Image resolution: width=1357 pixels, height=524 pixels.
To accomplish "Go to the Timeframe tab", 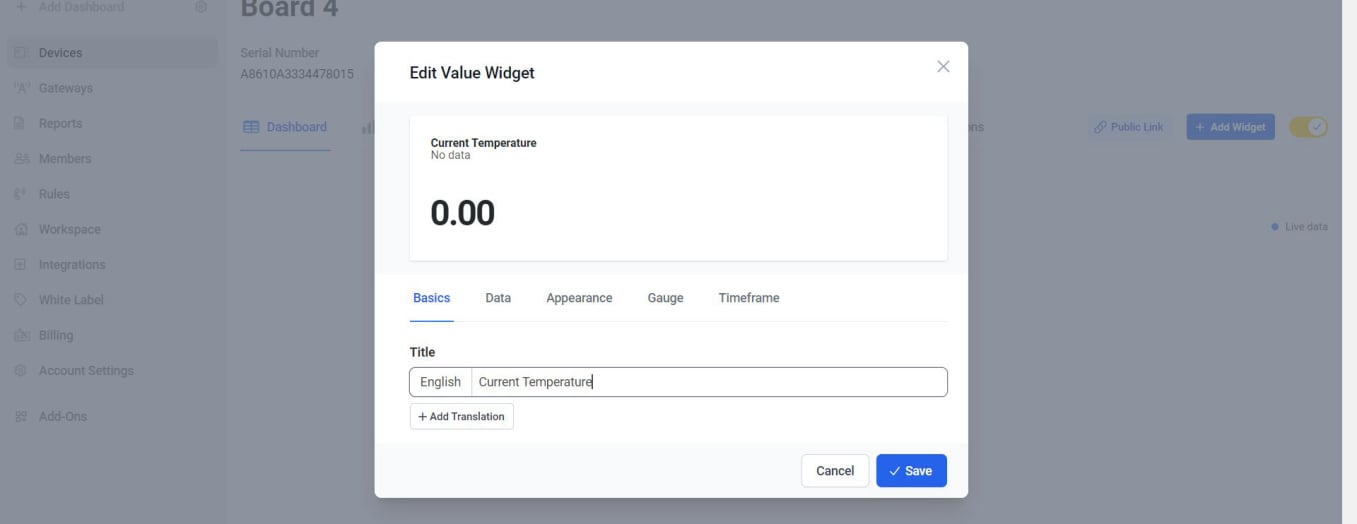I will (748, 298).
